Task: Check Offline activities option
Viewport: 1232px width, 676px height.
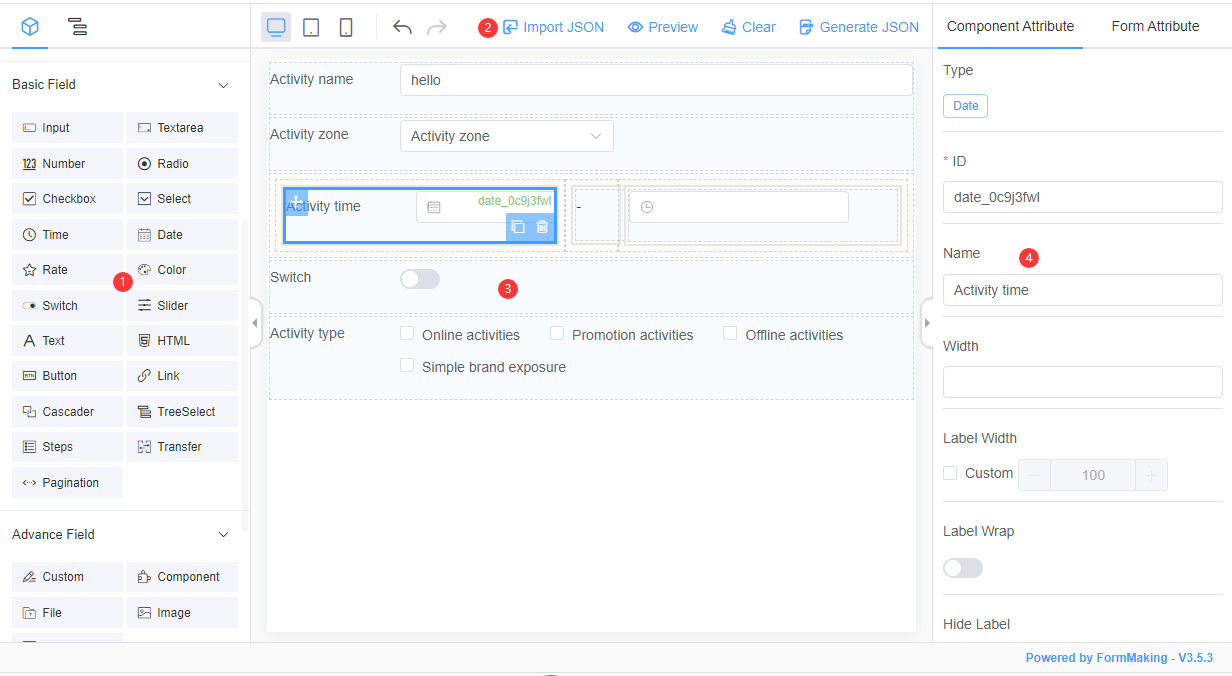Action: pyautogui.click(x=730, y=334)
